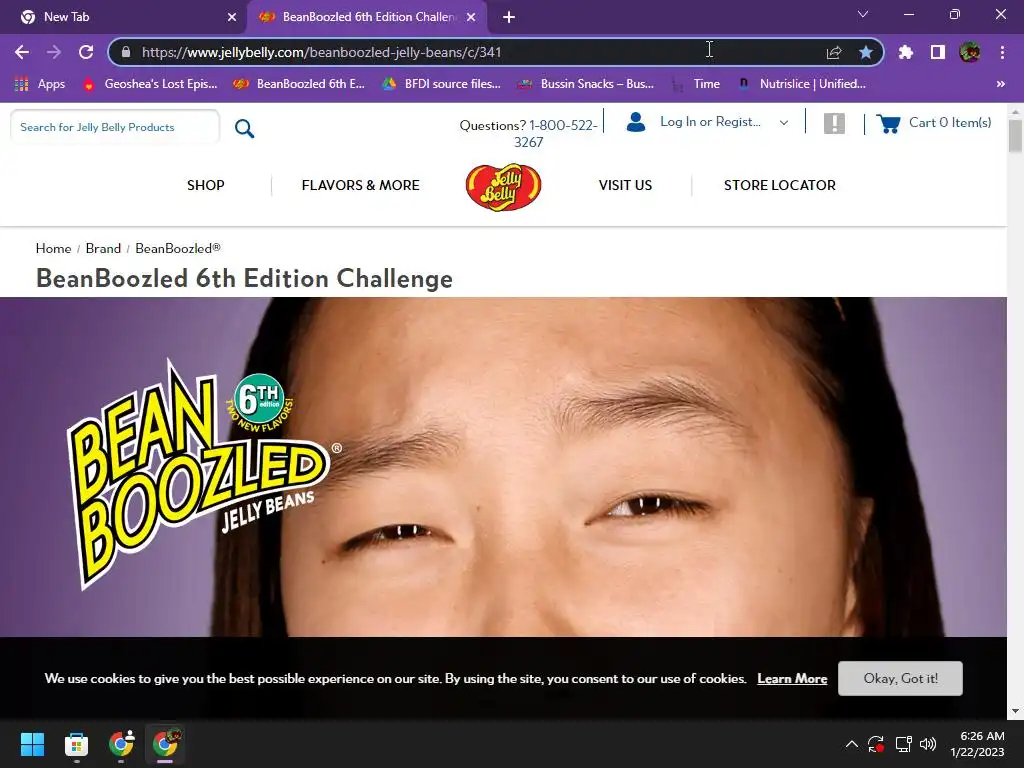
Task: Open Chrome three-dot menu
Action: point(1002,52)
